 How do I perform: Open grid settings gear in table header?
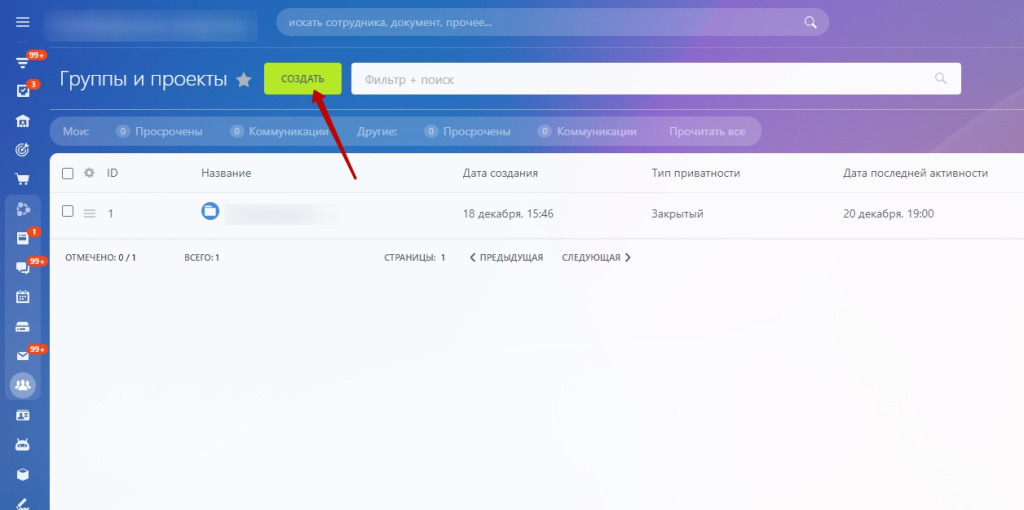89,173
